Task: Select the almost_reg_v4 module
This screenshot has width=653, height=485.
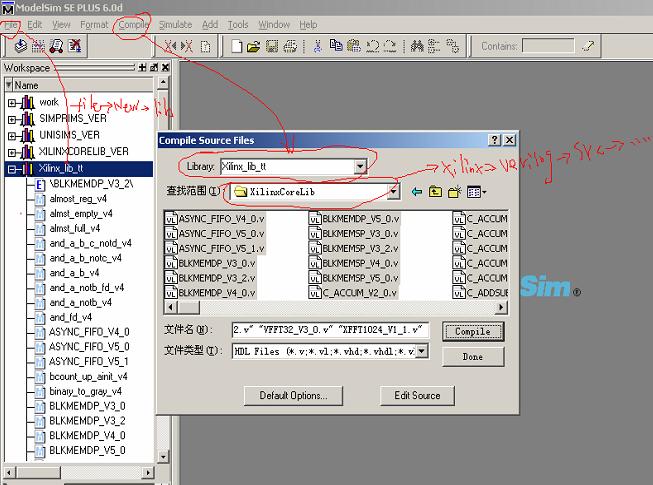Action: coord(78,199)
